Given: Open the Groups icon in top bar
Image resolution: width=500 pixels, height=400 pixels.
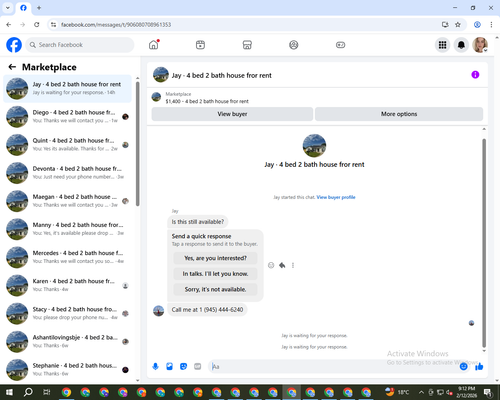Looking at the screenshot, I should (294, 45).
